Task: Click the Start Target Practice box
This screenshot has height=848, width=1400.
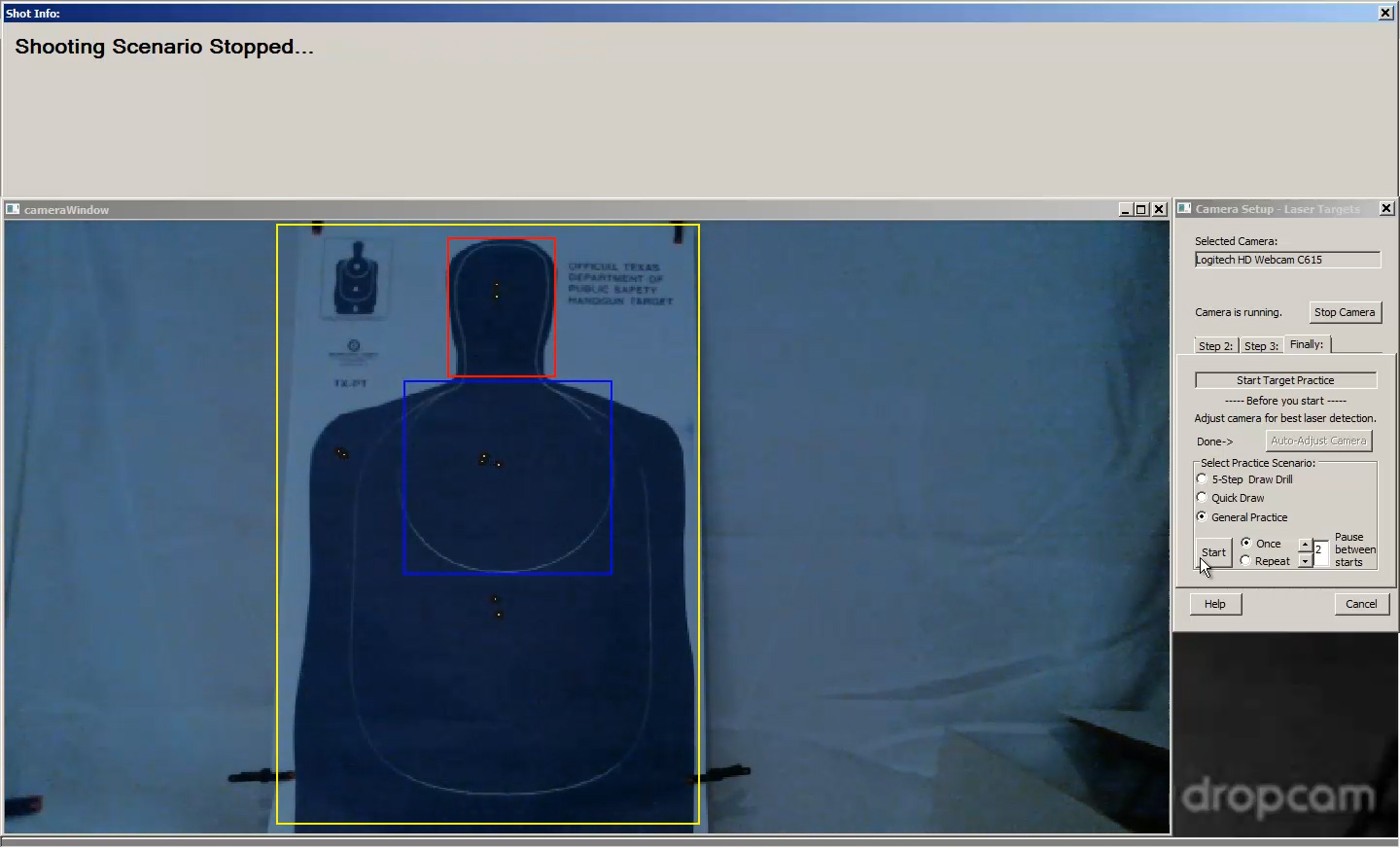Action: 1285,380
